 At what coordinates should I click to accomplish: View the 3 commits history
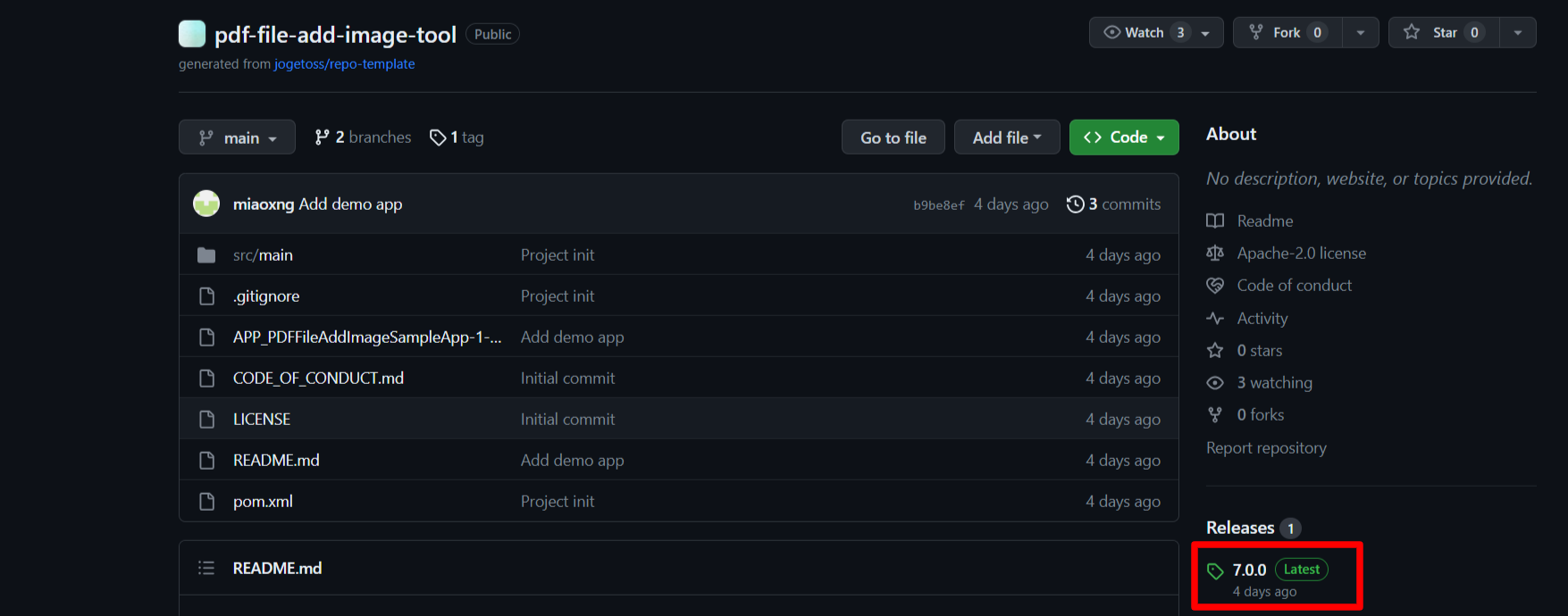pyautogui.click(x=1114, y=204)
